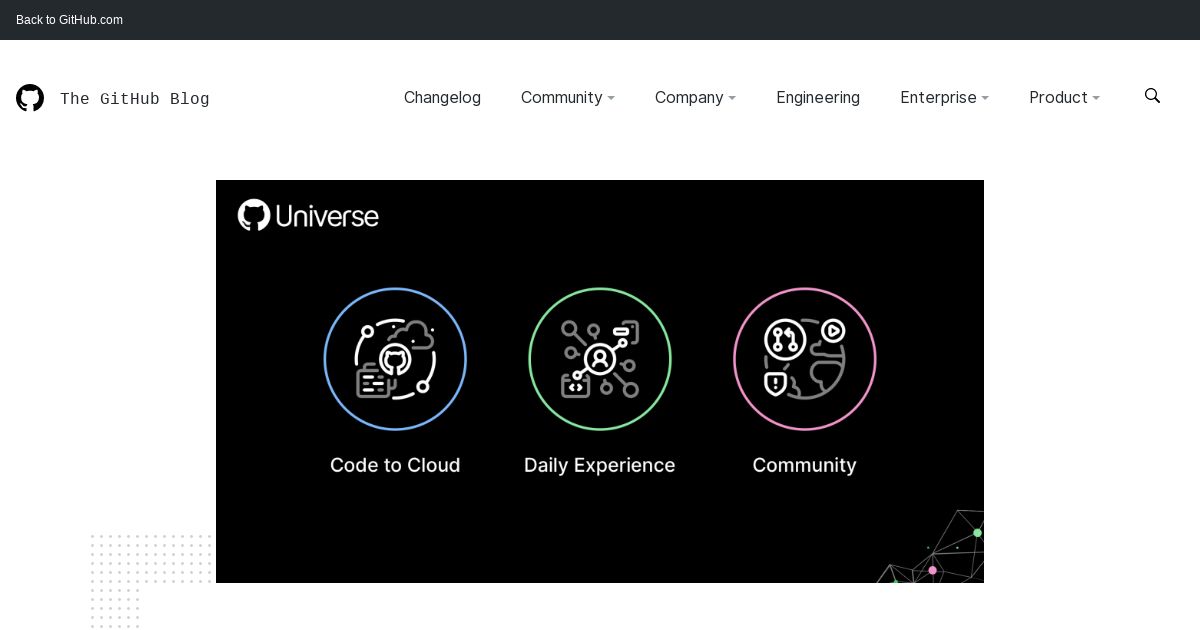Expand the Company dropdown menu
The image size is (1200, 630).
(695, 97)
